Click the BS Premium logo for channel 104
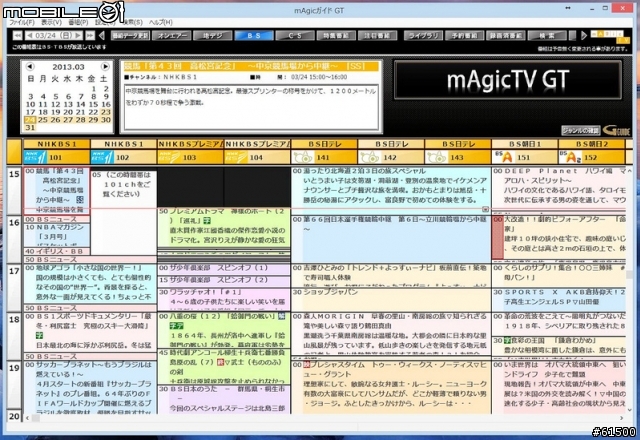Viewport: 640px width, 440px height. (236, 157)
